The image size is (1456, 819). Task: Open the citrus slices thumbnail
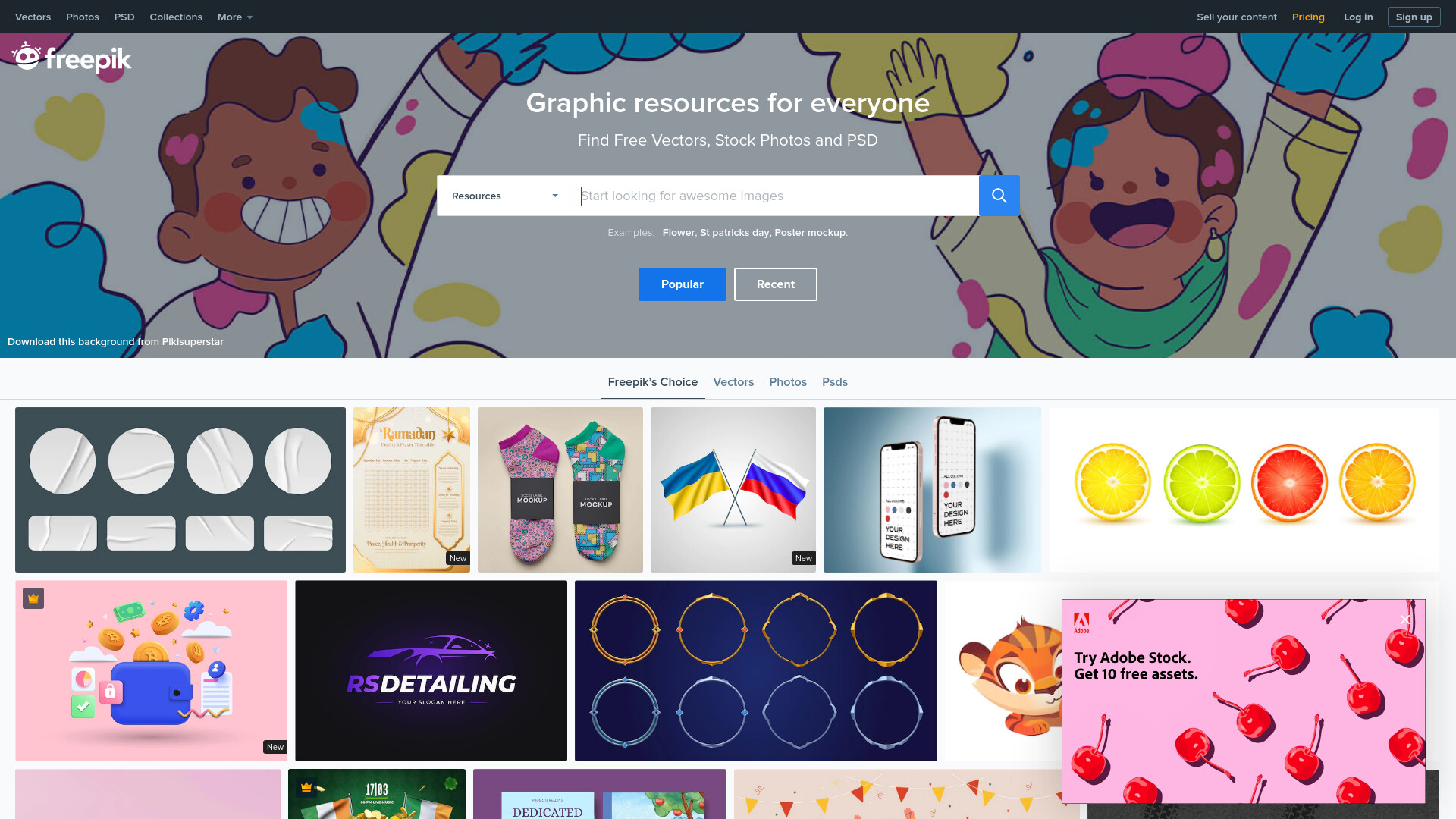(1244, 490)
